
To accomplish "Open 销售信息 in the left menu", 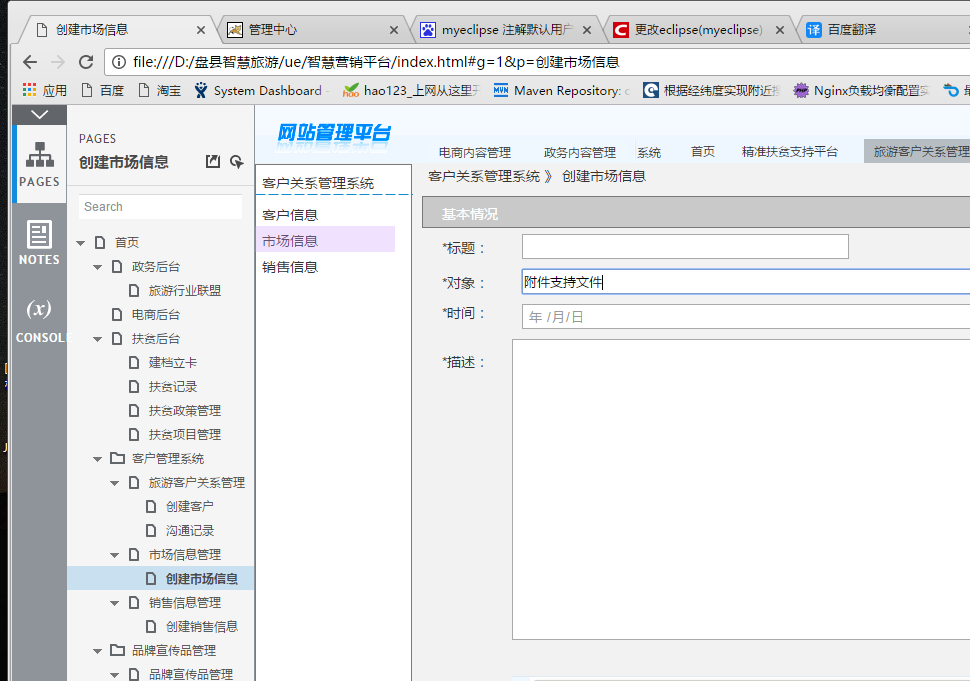I will coord(290,267).
